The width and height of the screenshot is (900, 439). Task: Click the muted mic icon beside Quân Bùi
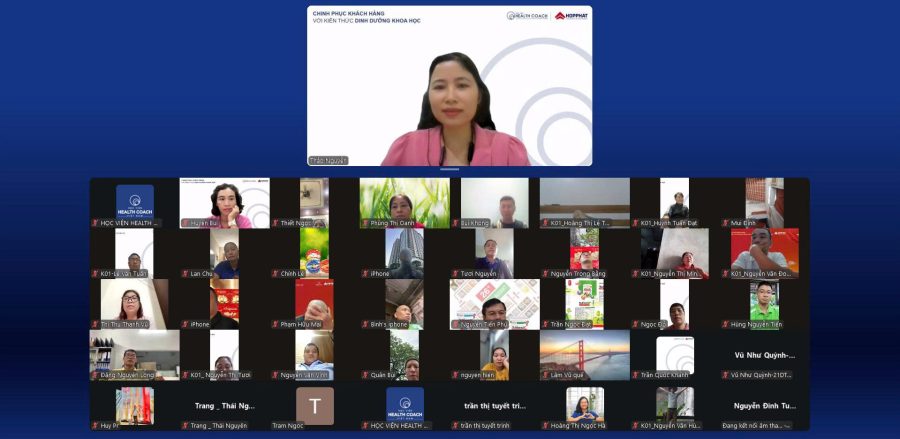pyautogui.click(x=366, y=375)
